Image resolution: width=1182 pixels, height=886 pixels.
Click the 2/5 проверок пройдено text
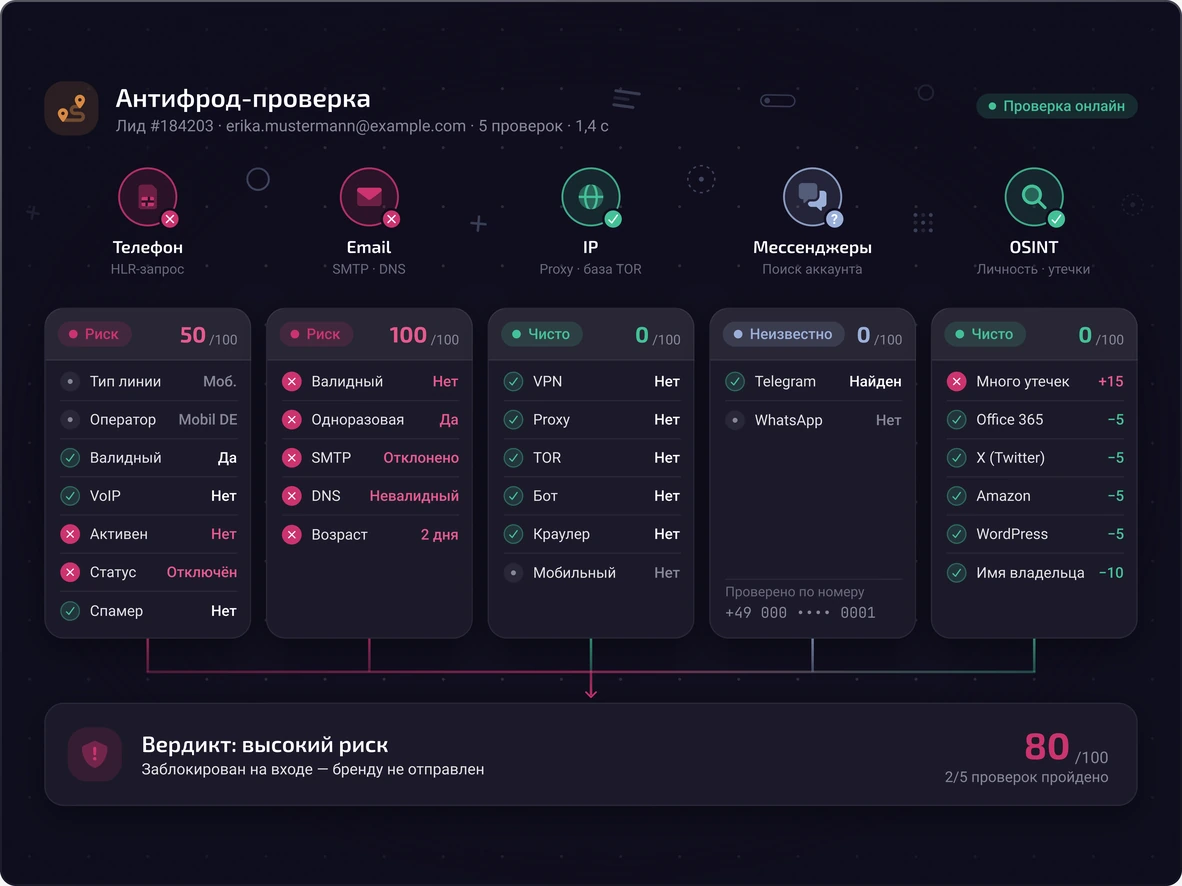pyautogui.click(x=1026, y=777)
